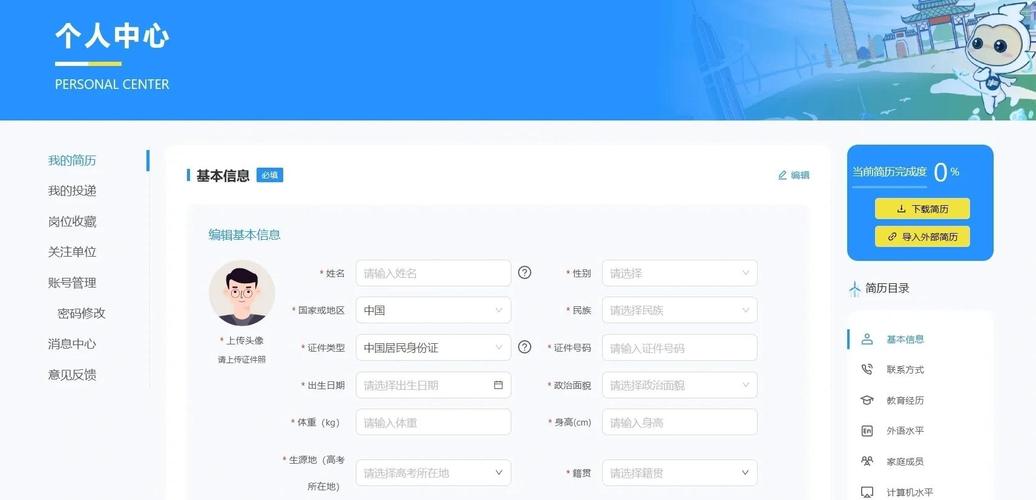
Task: Open 意见反馈 in the sidebar
Action: click(72, 375)
